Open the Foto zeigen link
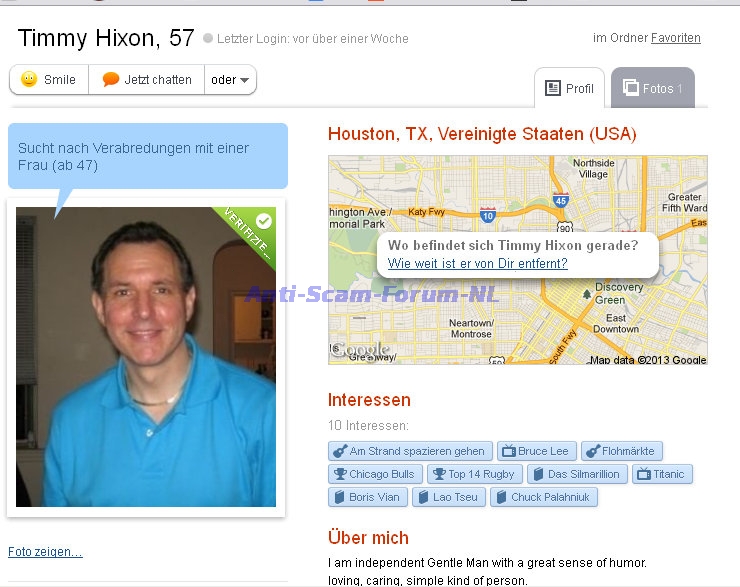The height and width of the screenshot is (587, 740). coord(45,552)
